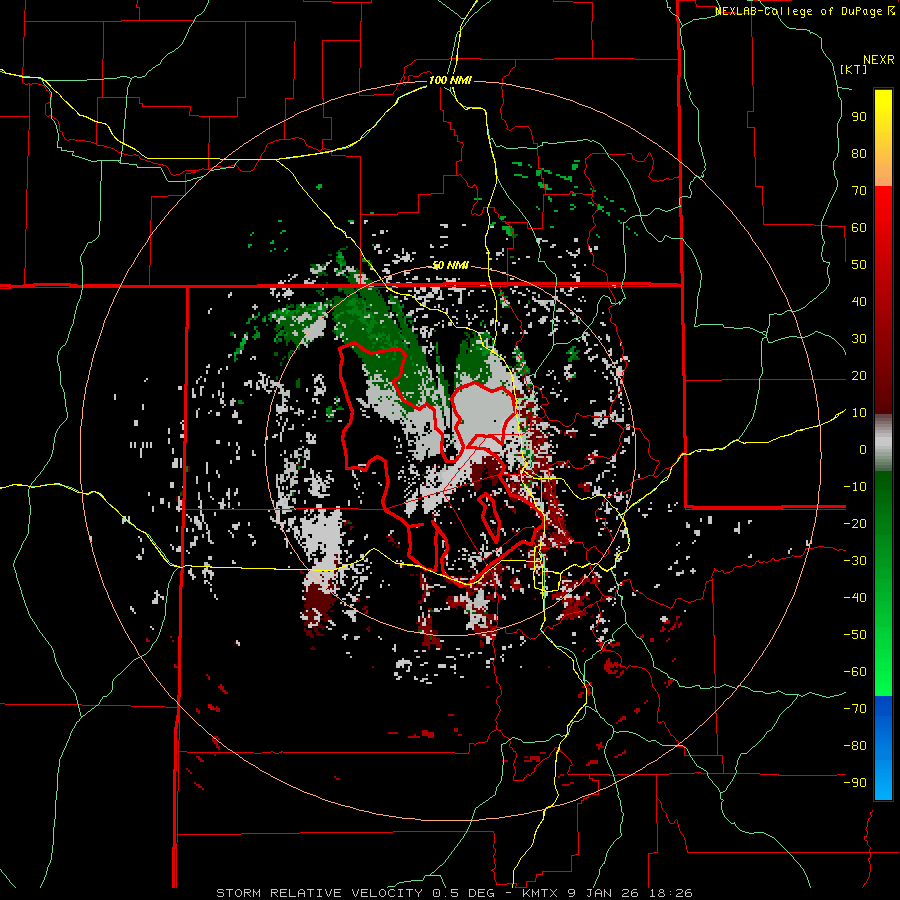Click the "100 NMI" range ring label
This screenshot has width=900, height=900.
450,80
